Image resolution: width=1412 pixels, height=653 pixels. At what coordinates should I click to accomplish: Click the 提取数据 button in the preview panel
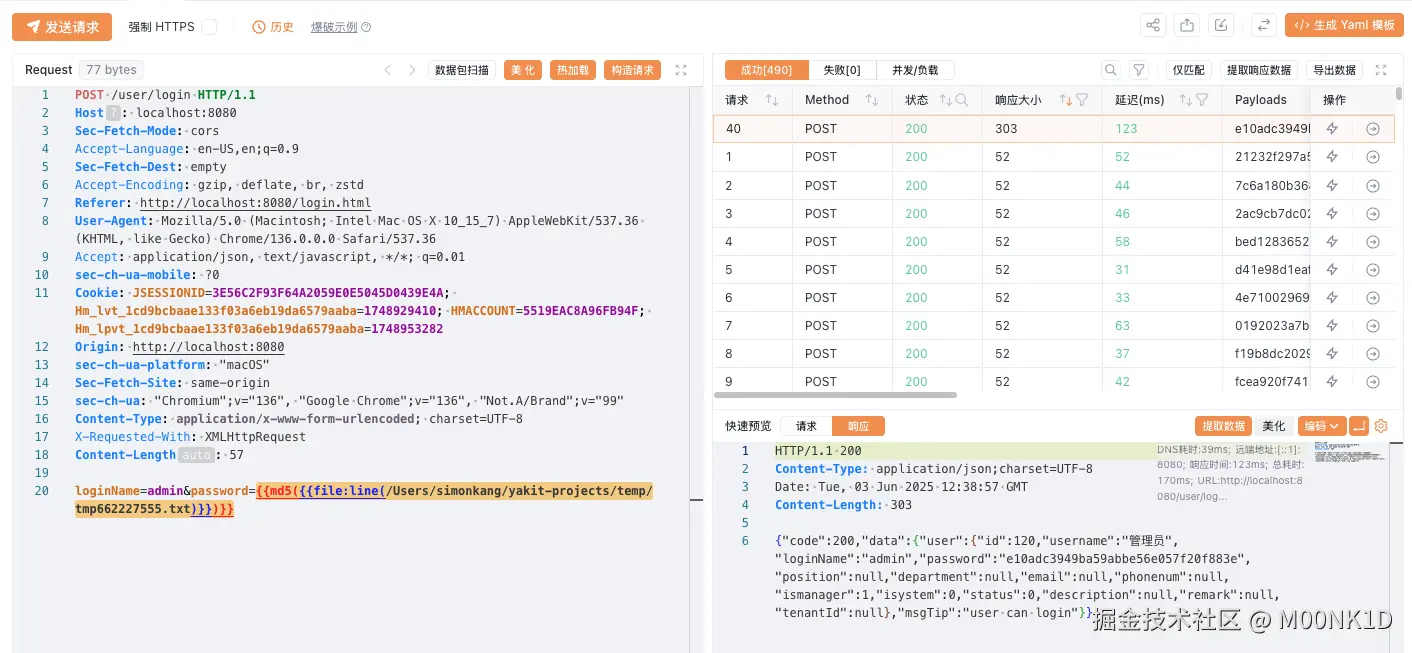pos(1224,426)
